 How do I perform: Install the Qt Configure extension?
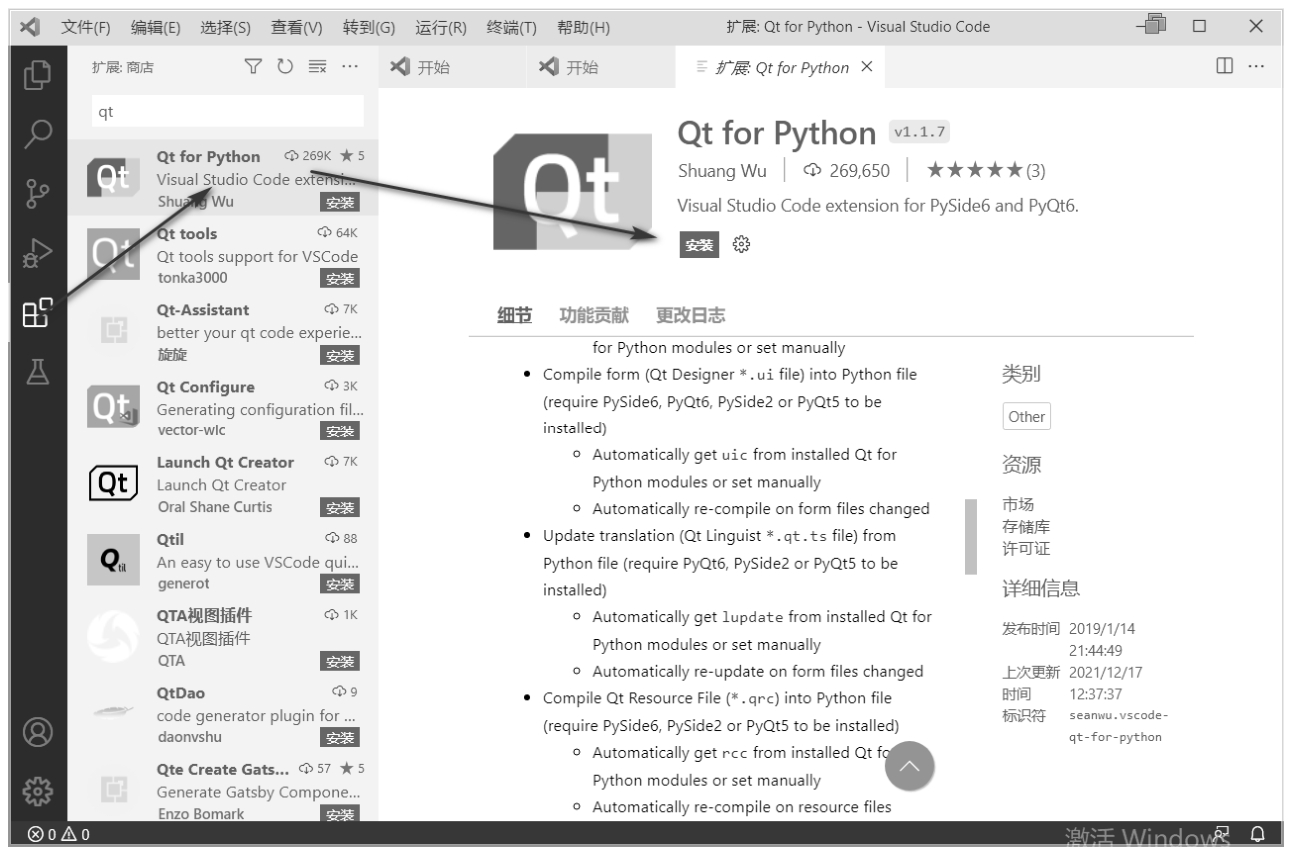pyautogui.click(x=340, y=431)
